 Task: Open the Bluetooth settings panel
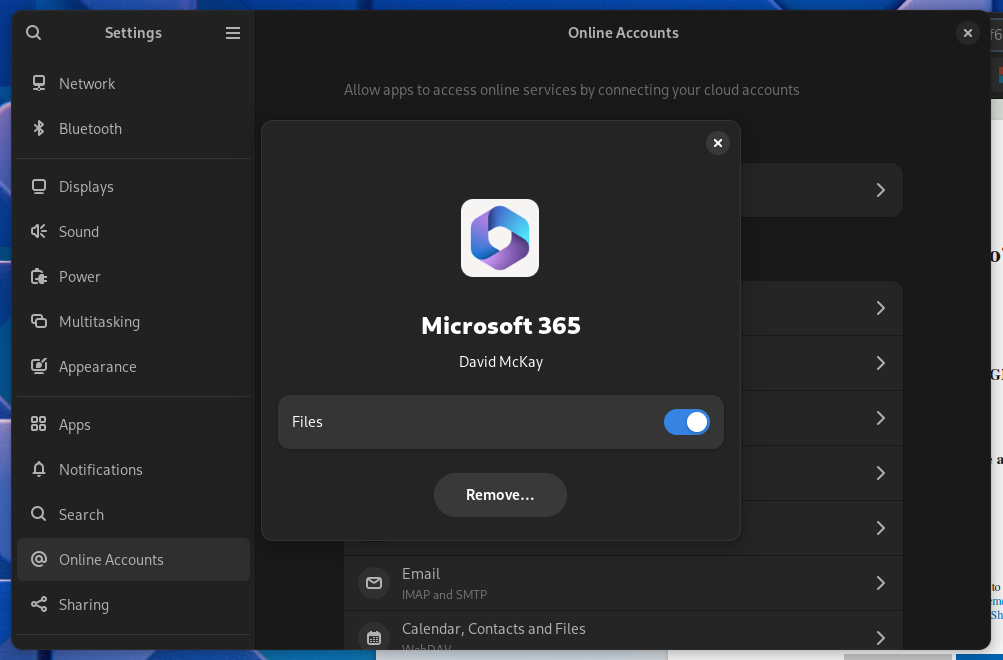(134, 129)
